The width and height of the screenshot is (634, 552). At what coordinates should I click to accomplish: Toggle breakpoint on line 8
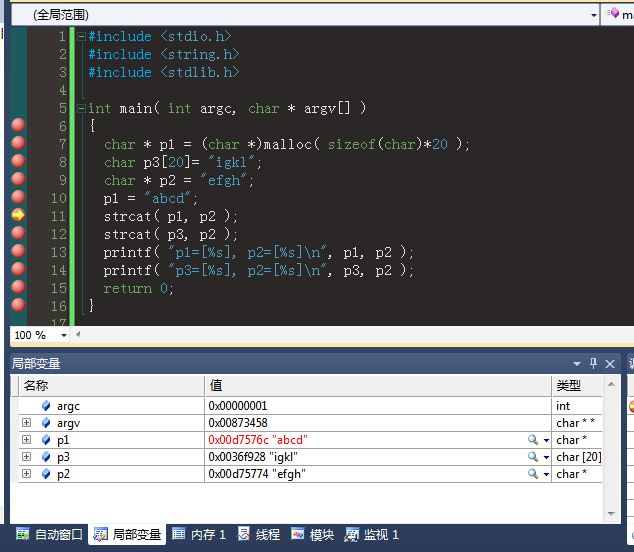pos(18,161)
